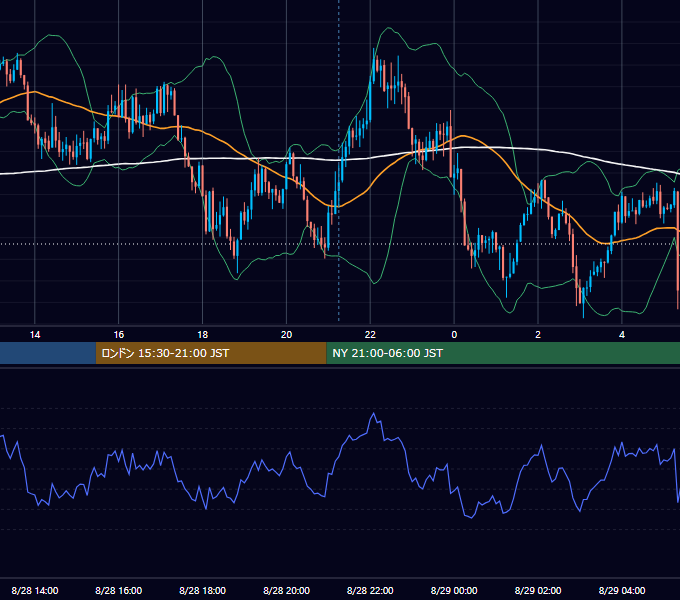Click the 16 hour label on upper time axis
Screen dimensions: 680x600
(119, 335)
